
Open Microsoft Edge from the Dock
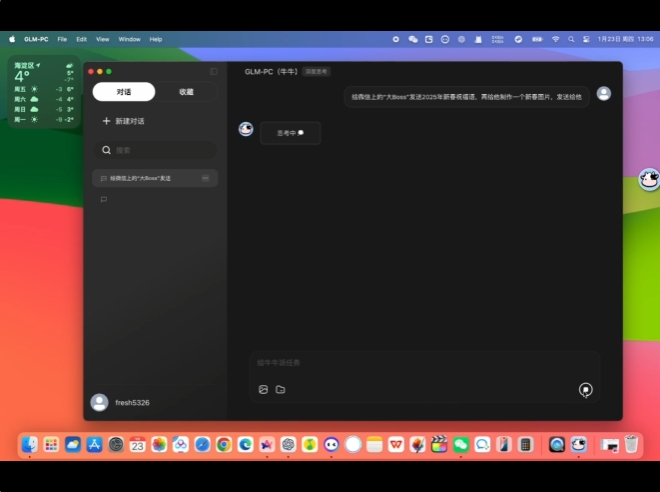(x=245, y=445)
